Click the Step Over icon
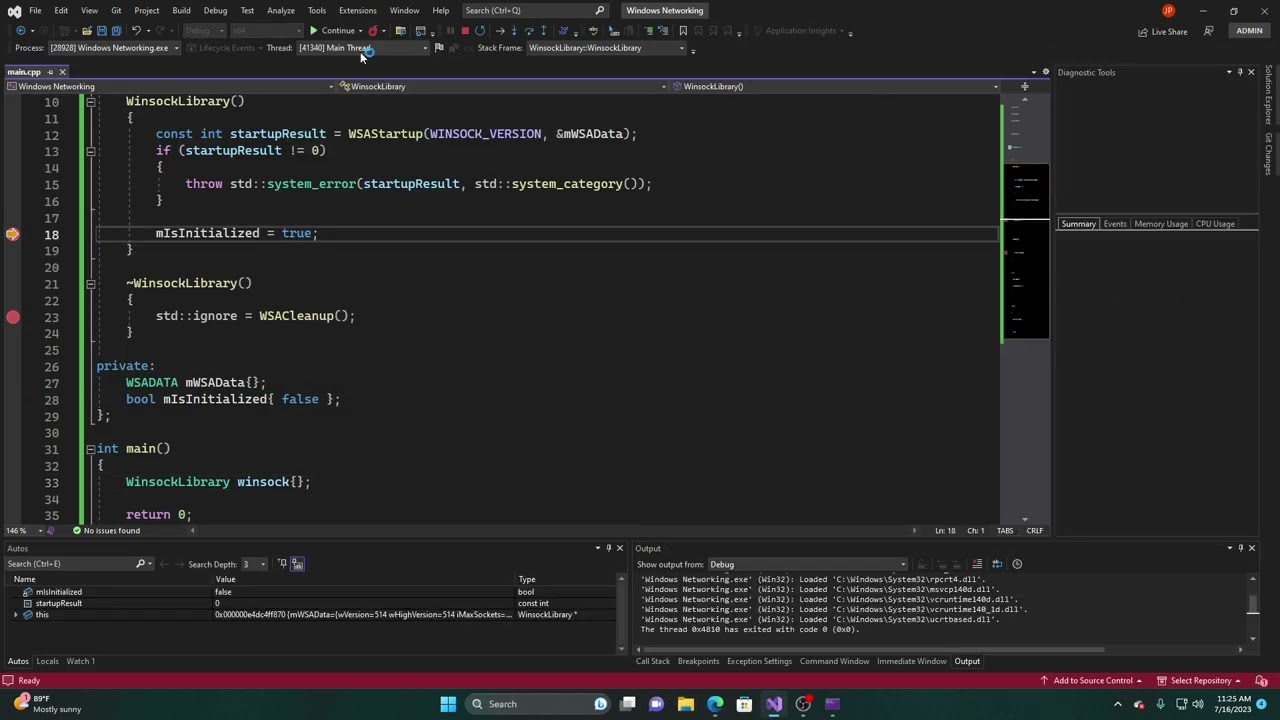This screenshot has width=1280, height=720. [x=529, y=31]
